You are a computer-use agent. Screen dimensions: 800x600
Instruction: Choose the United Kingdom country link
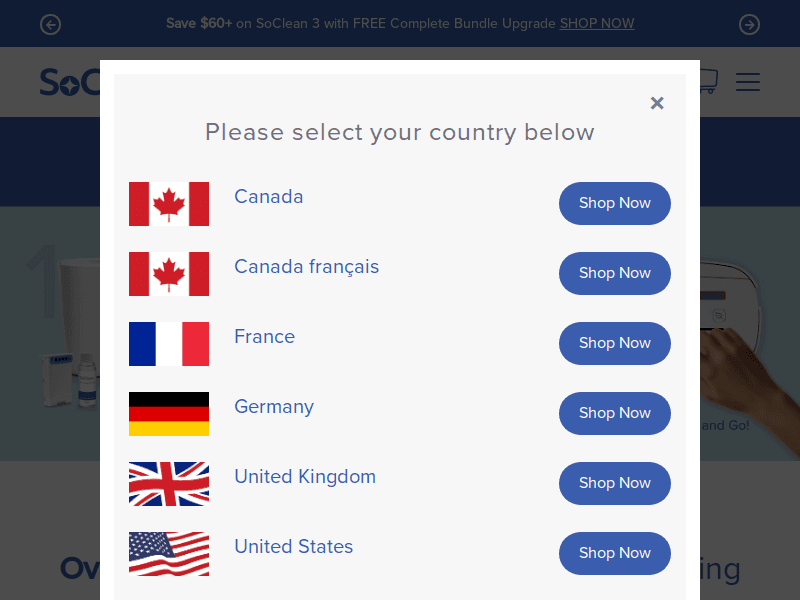pyautogui.click(x=305, y=477)
